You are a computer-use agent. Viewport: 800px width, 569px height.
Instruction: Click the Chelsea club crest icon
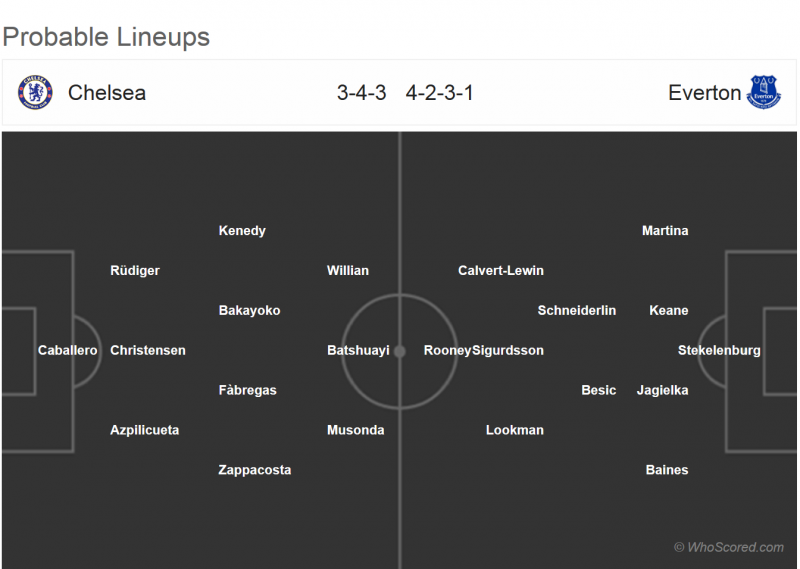[x=35, y=93]
